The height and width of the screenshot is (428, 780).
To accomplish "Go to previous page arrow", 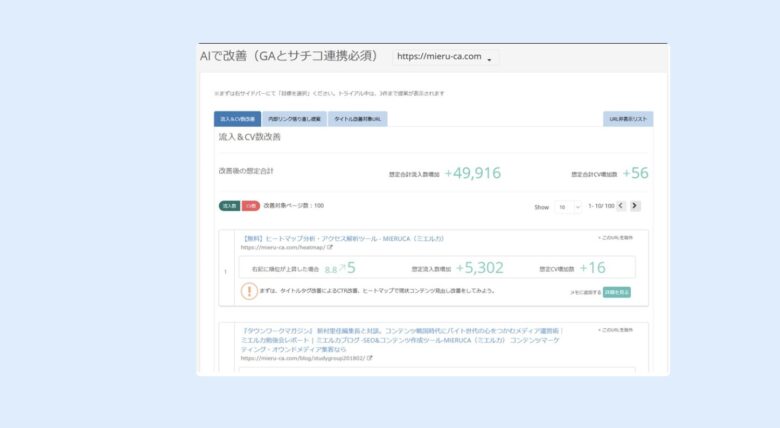I will tap(620, 206).
